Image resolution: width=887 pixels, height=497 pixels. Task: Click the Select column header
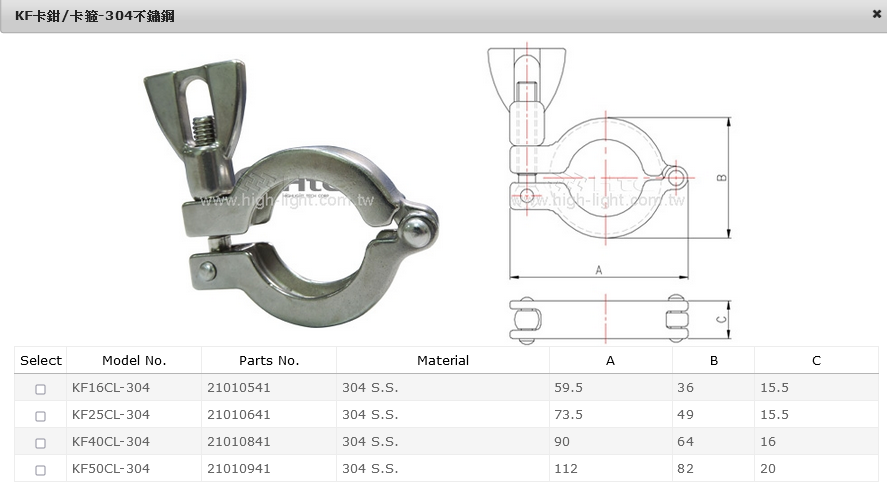tap(41, 360)
